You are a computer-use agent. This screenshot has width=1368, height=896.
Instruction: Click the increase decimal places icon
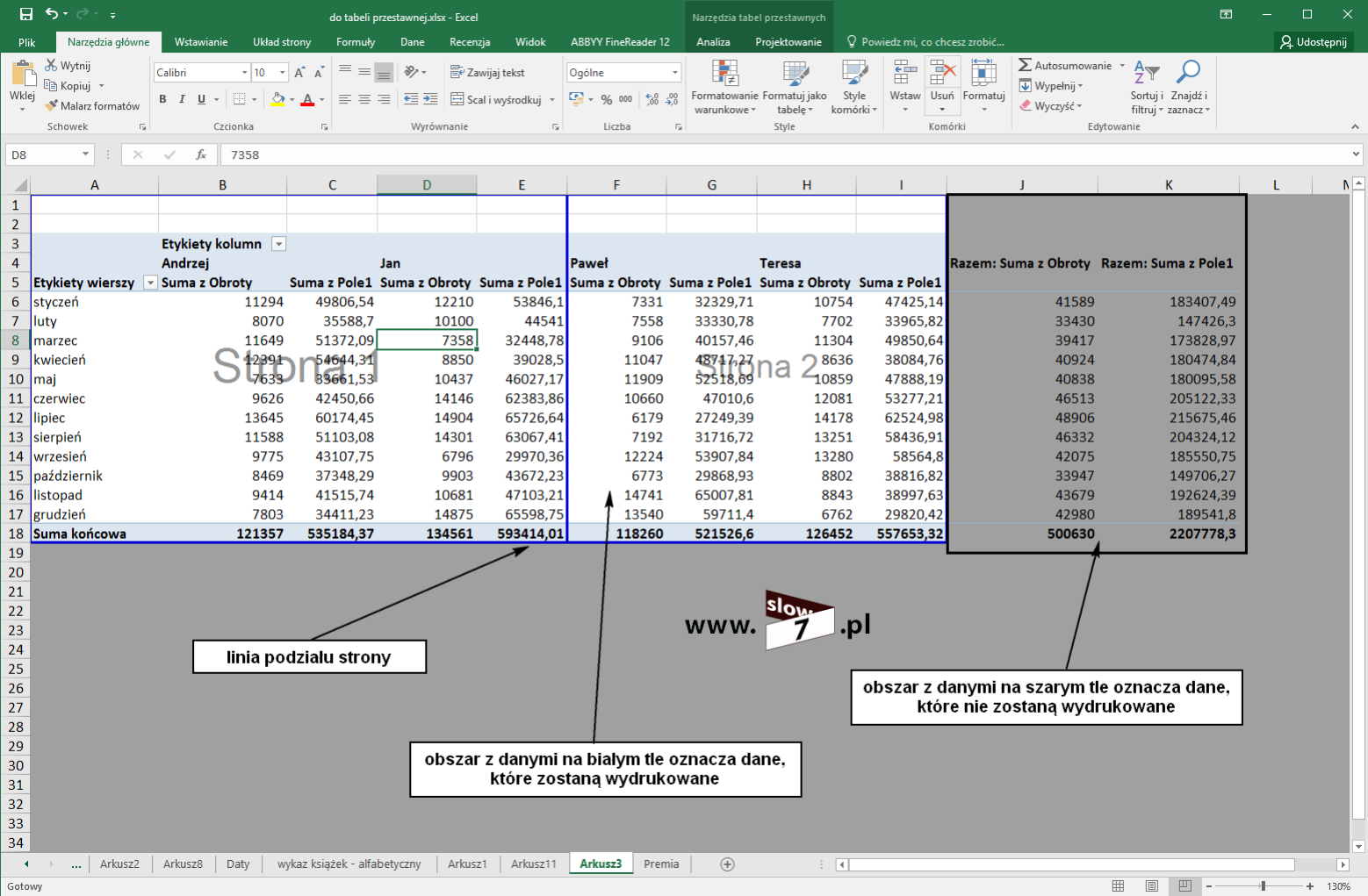coord(652,99)
